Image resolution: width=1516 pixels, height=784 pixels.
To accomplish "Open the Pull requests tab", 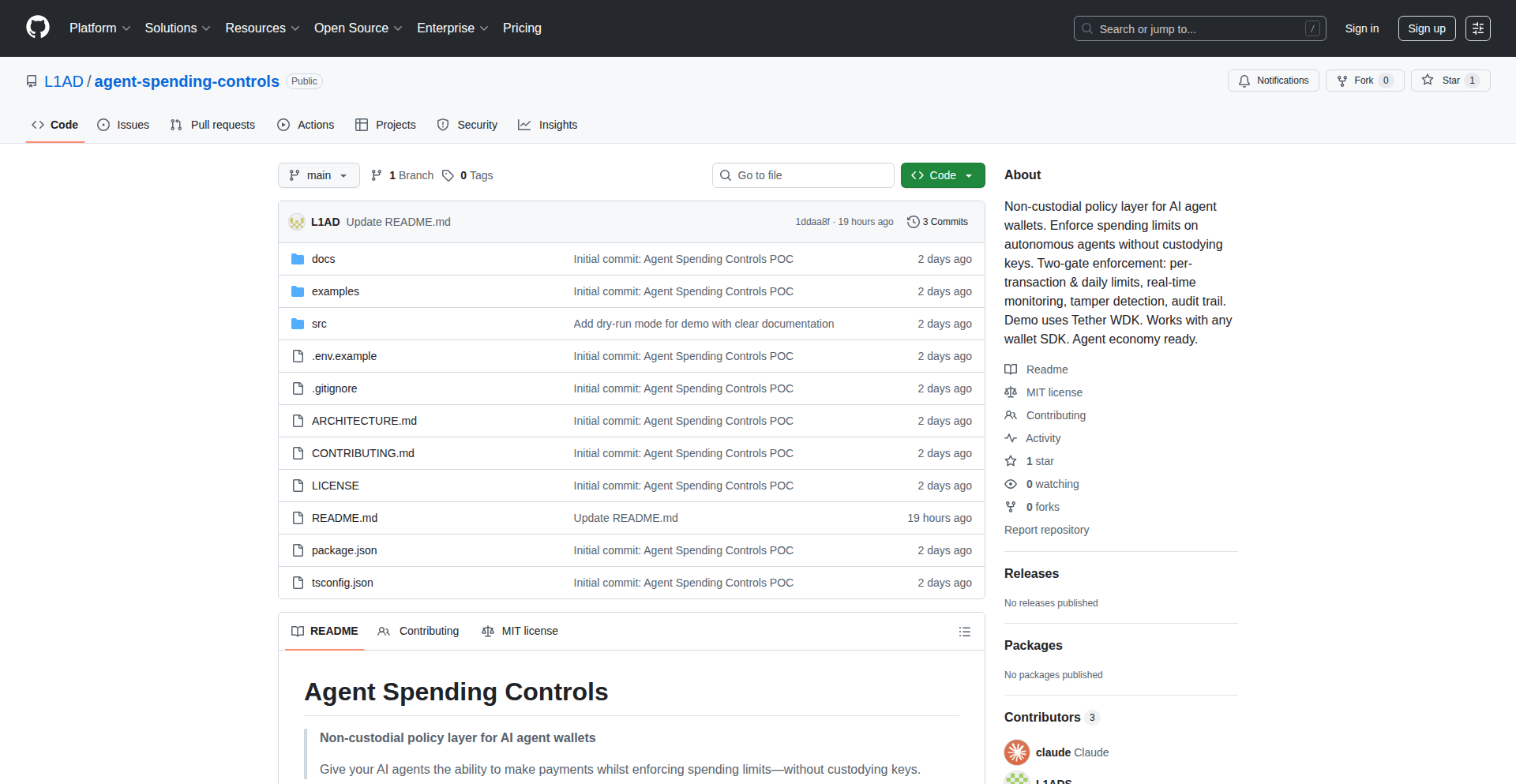I will 213,125.
